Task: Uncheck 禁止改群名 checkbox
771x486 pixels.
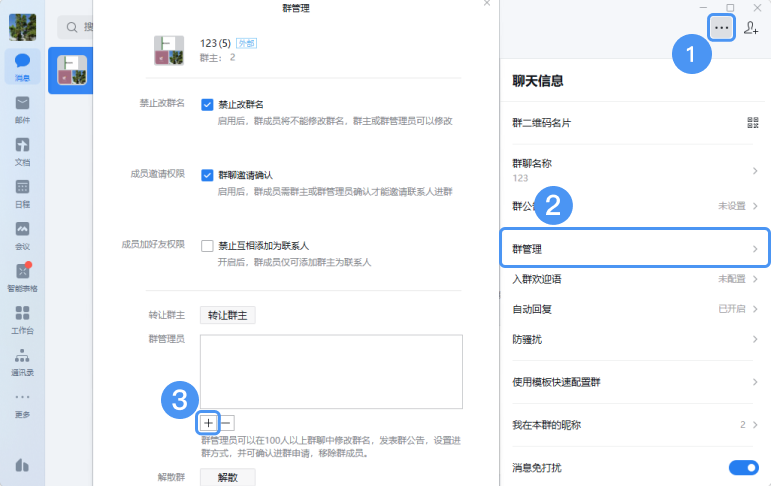Action: pos(207,105)
